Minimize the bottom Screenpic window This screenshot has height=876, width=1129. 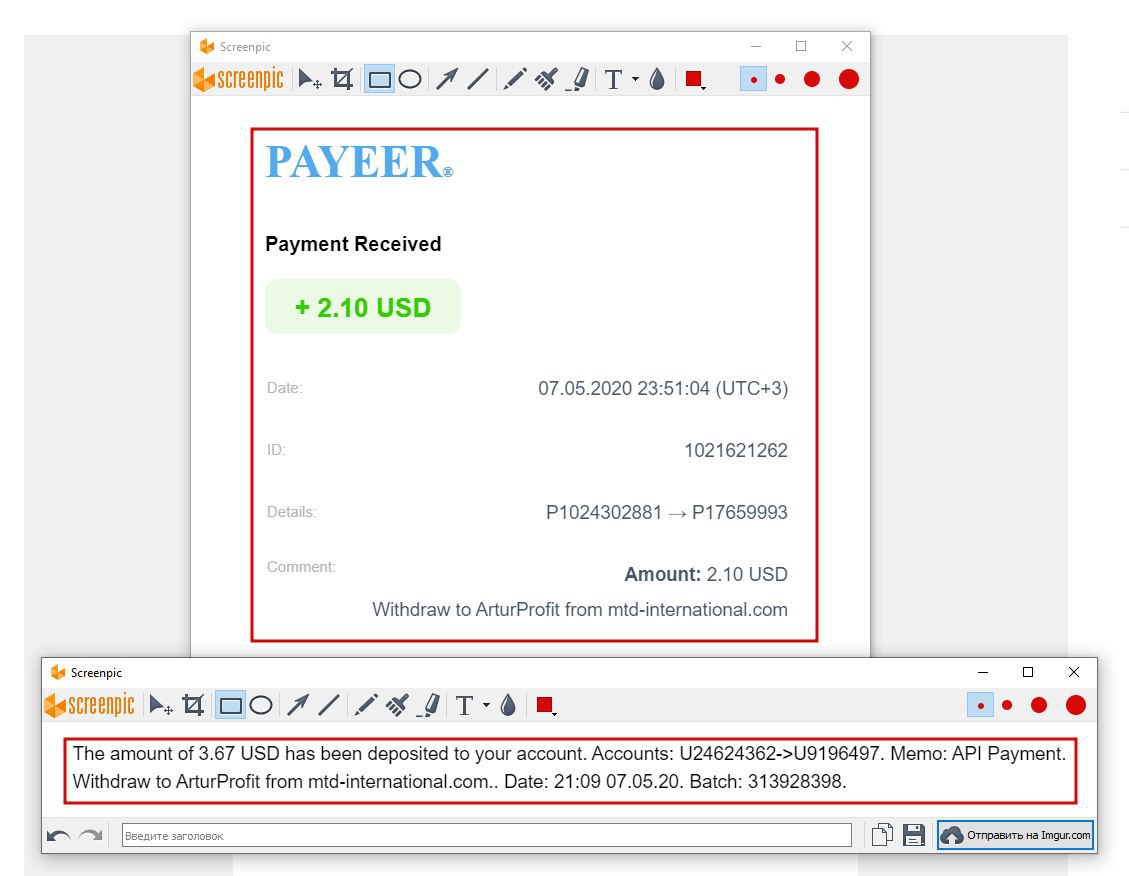[x=983, y=672]
